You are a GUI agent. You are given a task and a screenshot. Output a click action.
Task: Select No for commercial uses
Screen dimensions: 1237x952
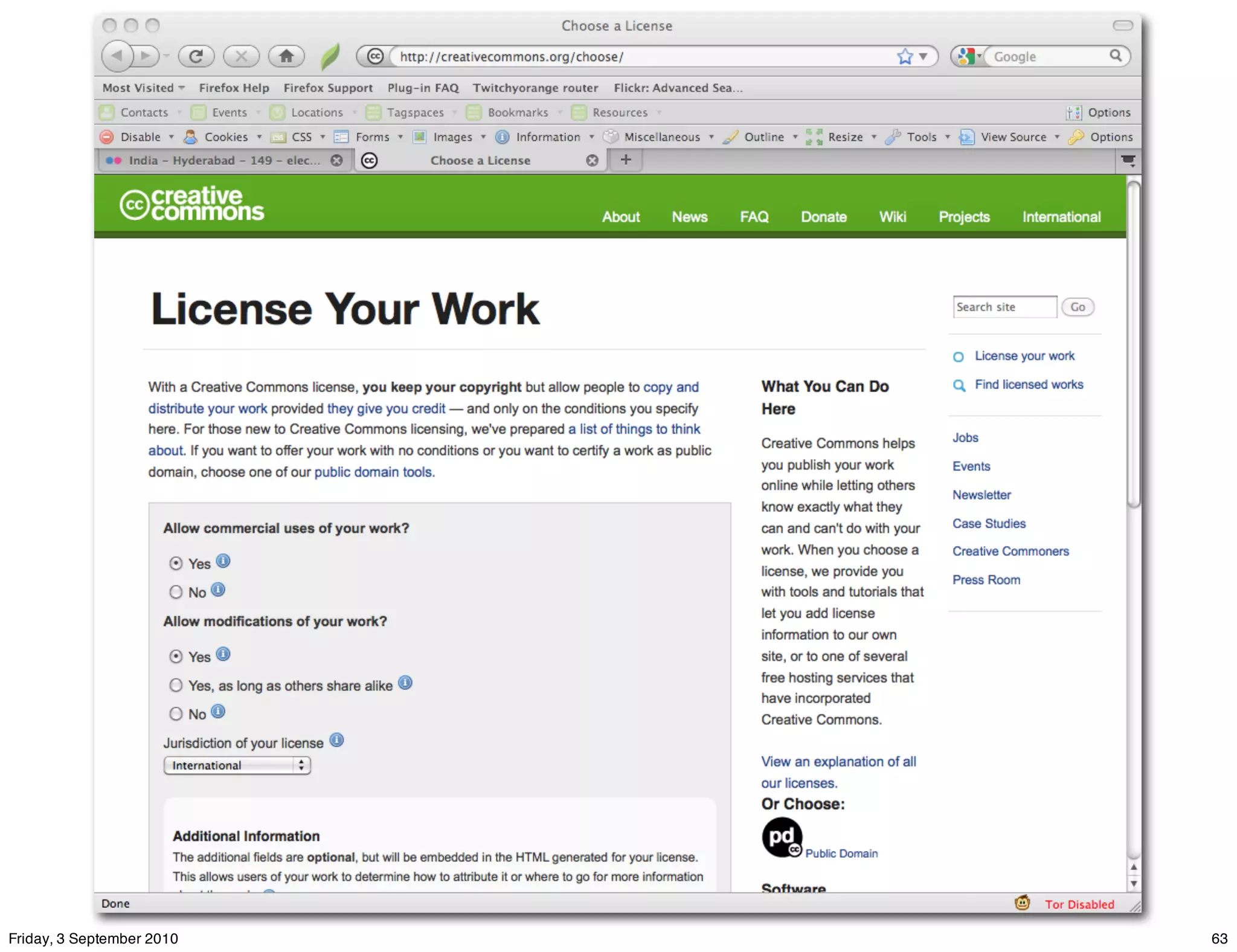click(176, 593)
